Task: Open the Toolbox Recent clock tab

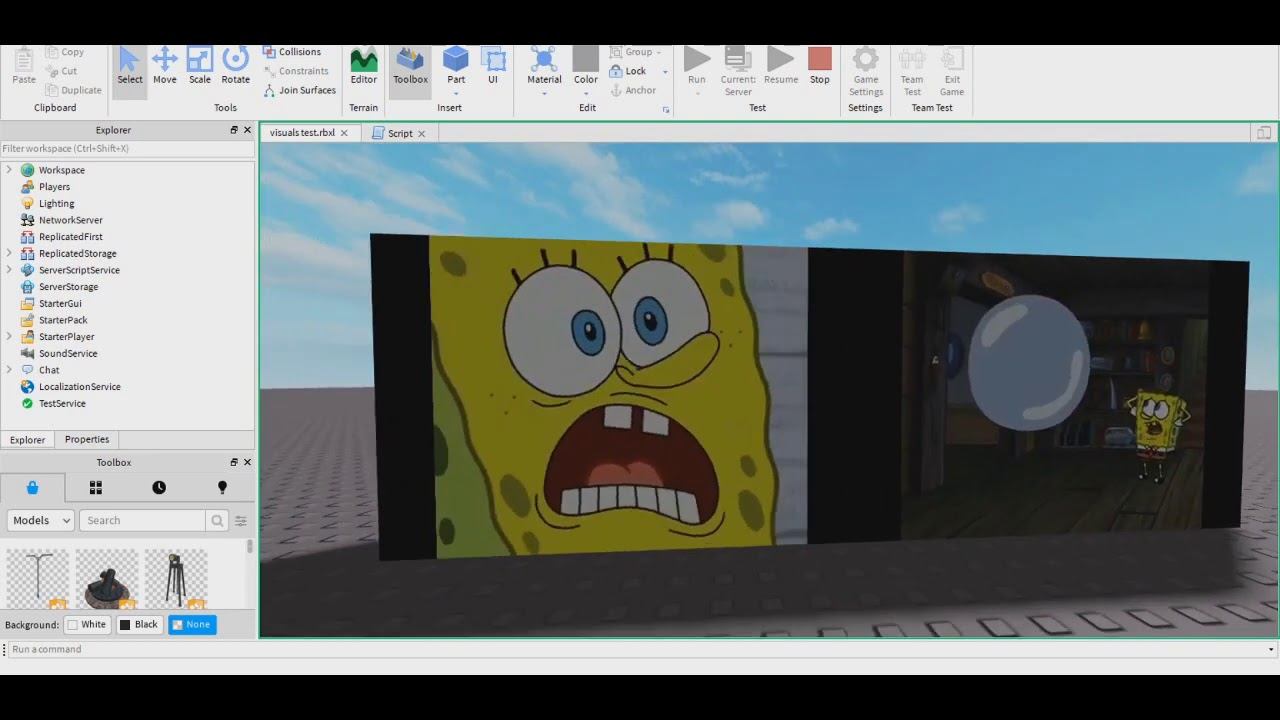Action: (159, 488)
